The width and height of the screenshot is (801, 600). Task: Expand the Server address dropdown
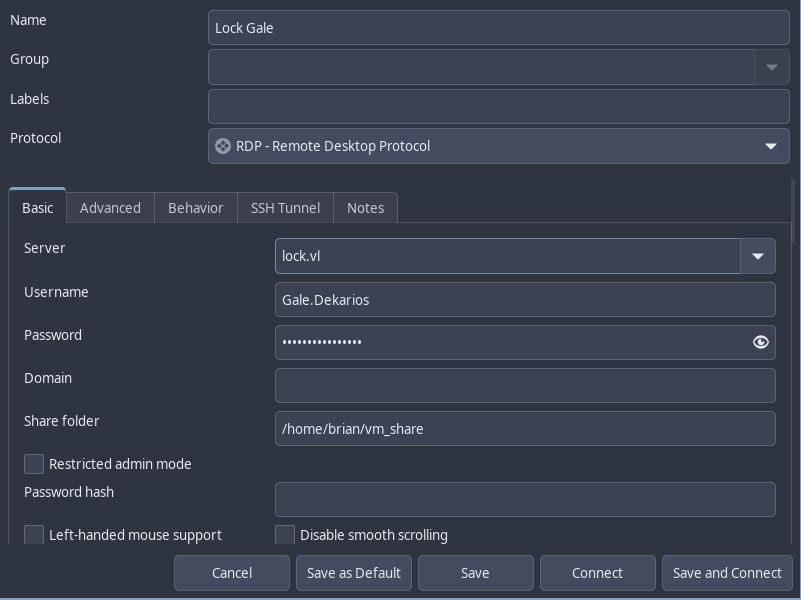(757, 256)
